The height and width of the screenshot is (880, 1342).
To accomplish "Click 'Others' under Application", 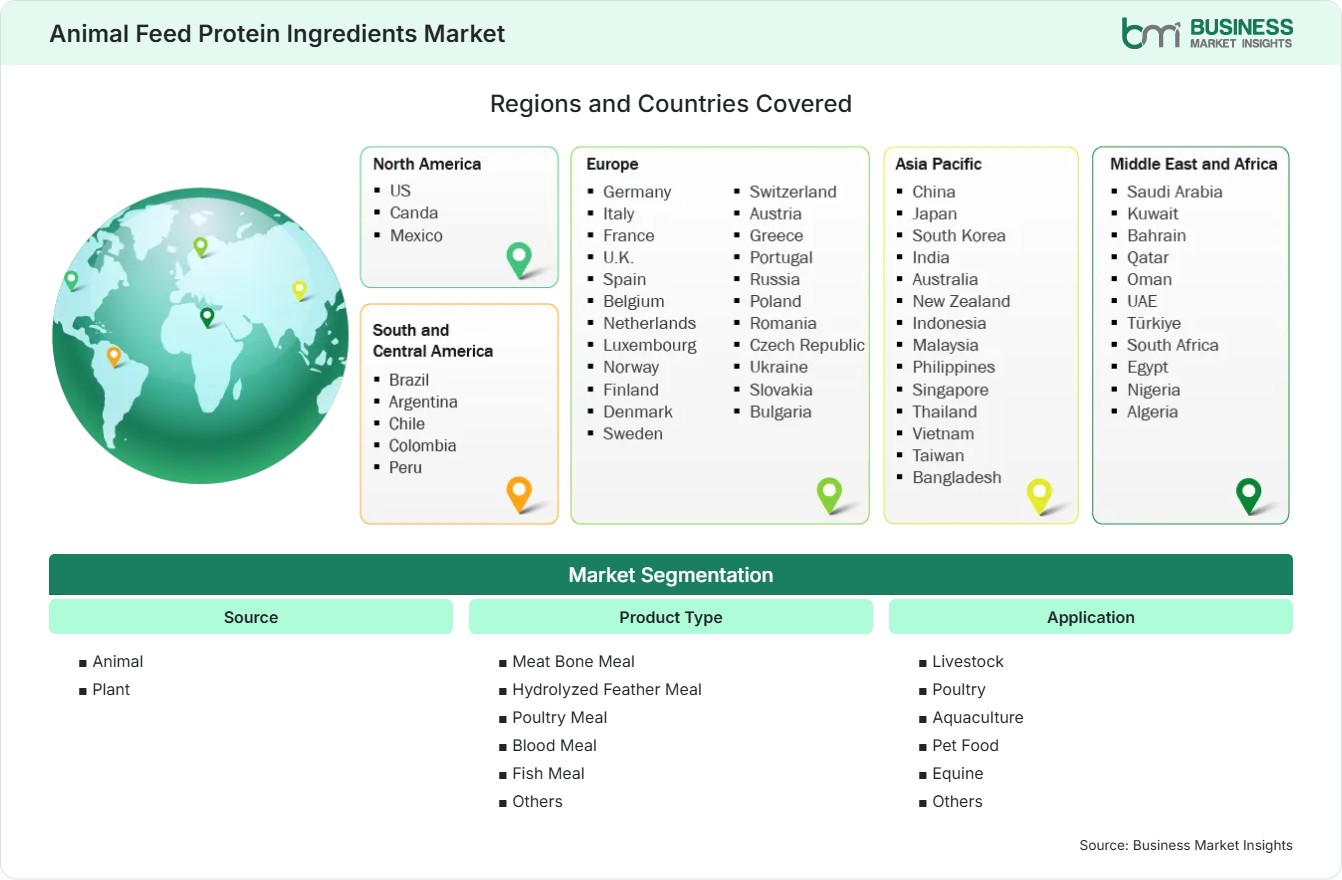I will point(957,801).
